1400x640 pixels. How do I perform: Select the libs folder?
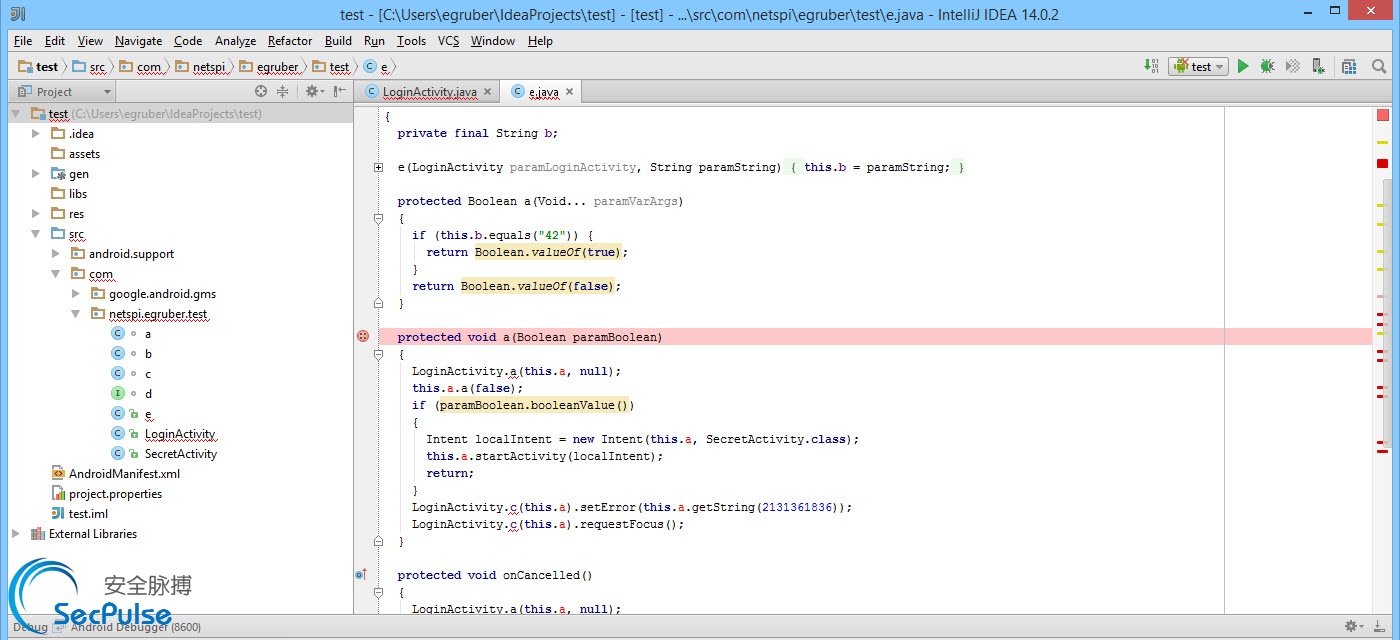pyautogui.click(x=78, y=194)
